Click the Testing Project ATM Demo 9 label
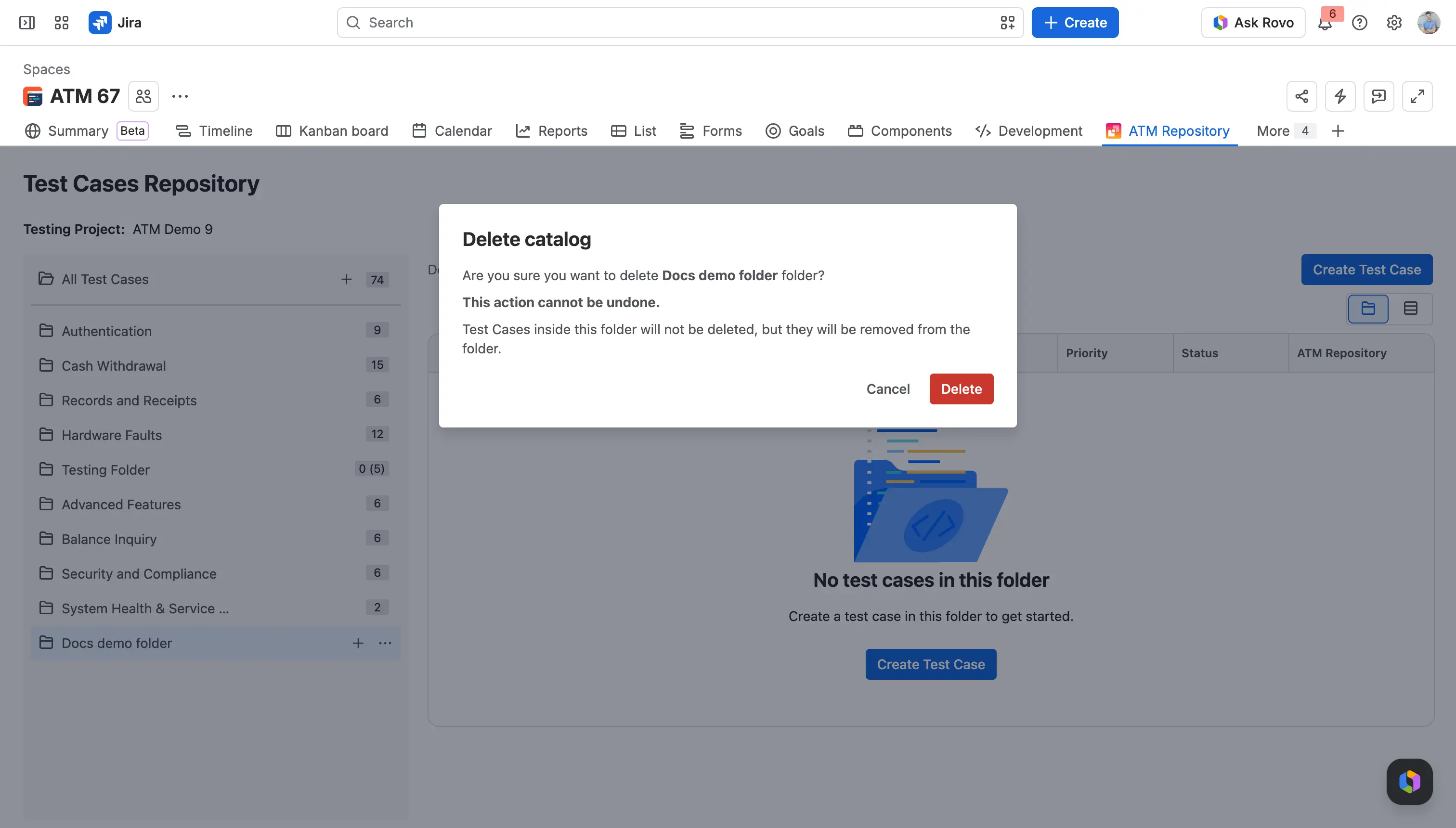The image size is (1456, 828). tap(118, 229)
